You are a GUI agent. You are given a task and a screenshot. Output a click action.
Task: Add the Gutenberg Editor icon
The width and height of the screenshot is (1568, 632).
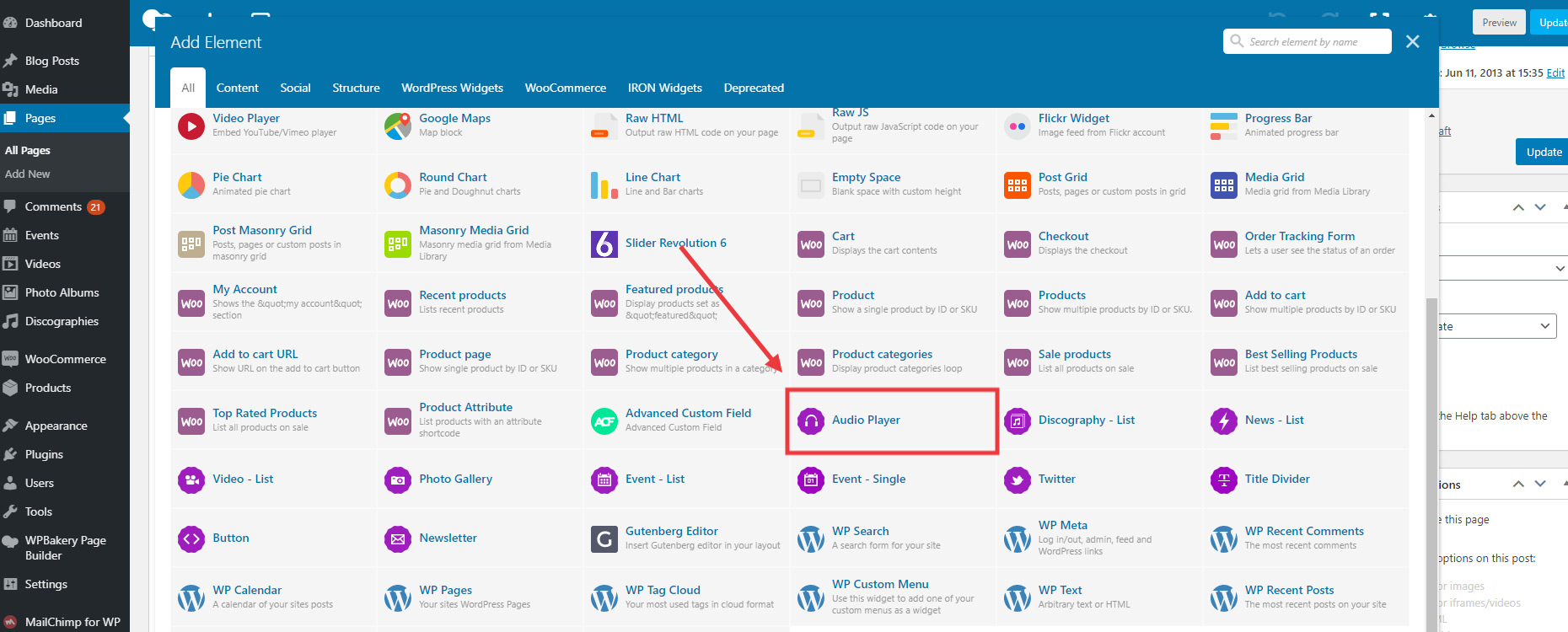click(604, 539)
